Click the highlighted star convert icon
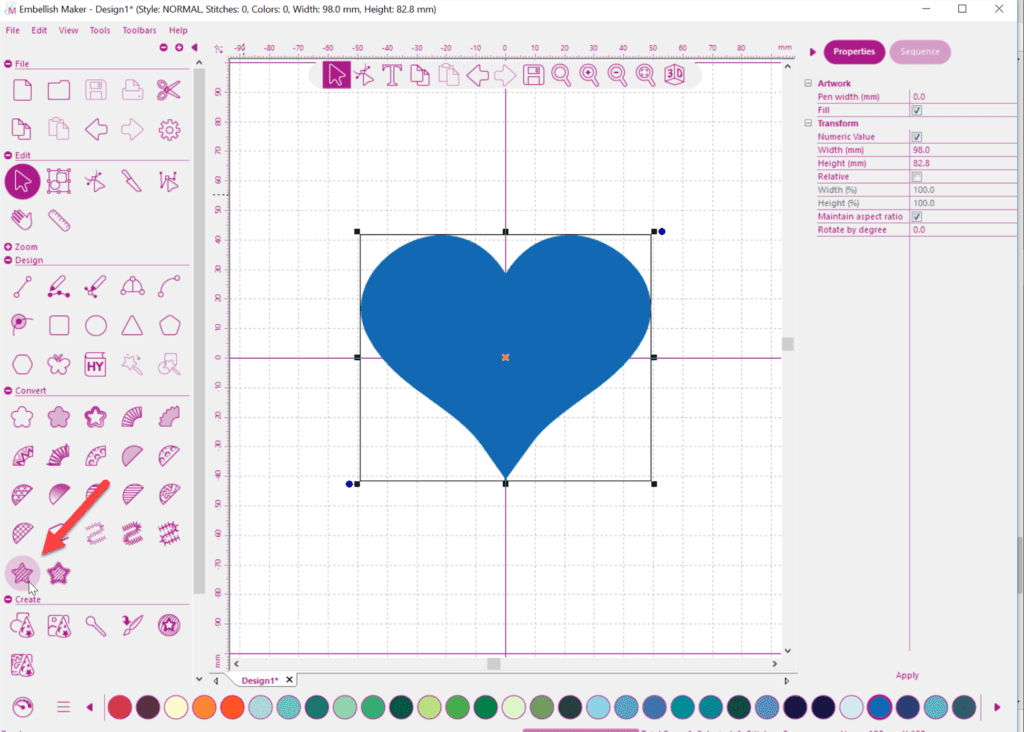Screen dimensions: 1024x732 click(22, 573)
